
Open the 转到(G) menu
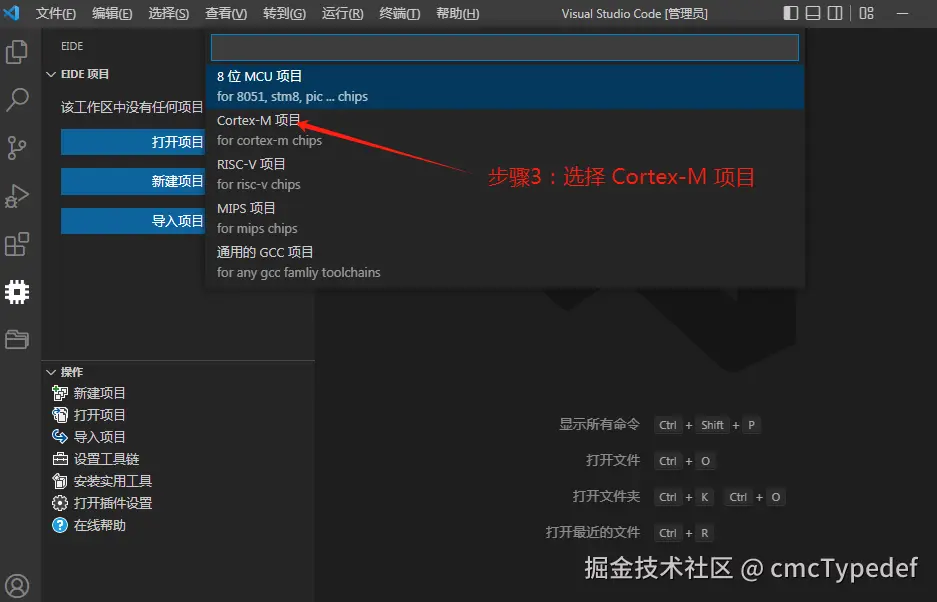pos(284,13)
